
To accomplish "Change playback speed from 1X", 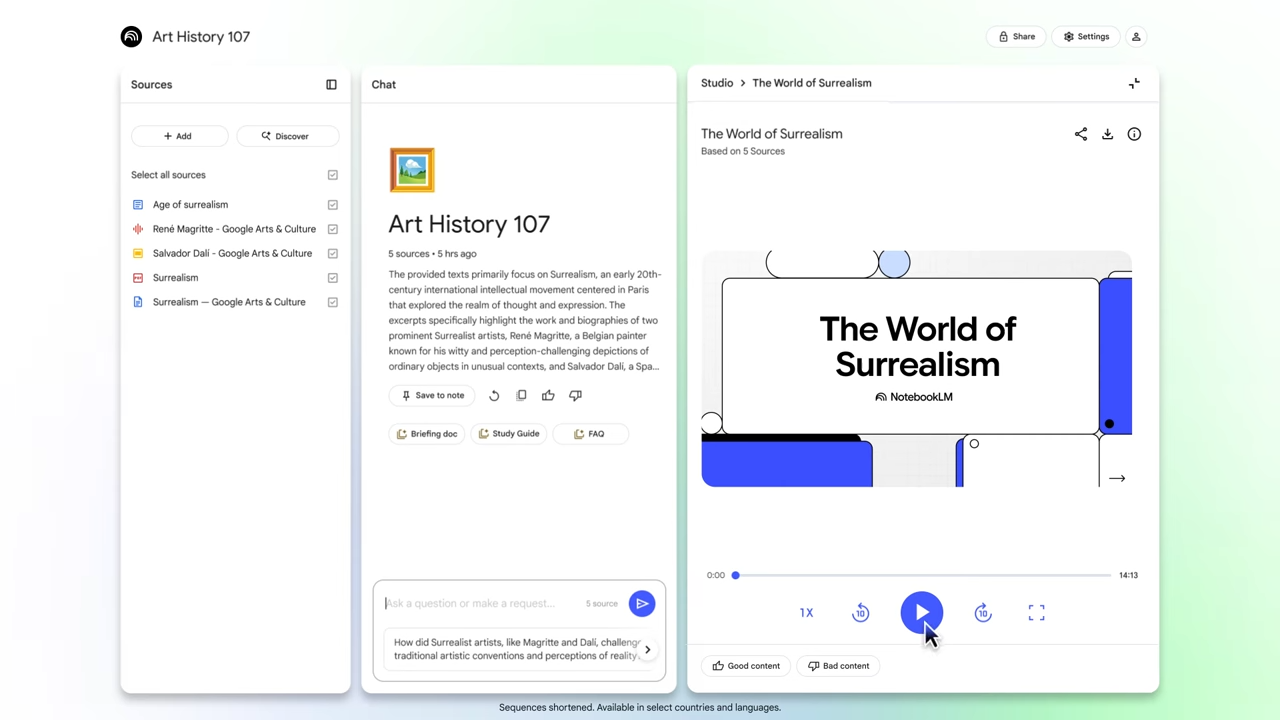I will (806, 613).
